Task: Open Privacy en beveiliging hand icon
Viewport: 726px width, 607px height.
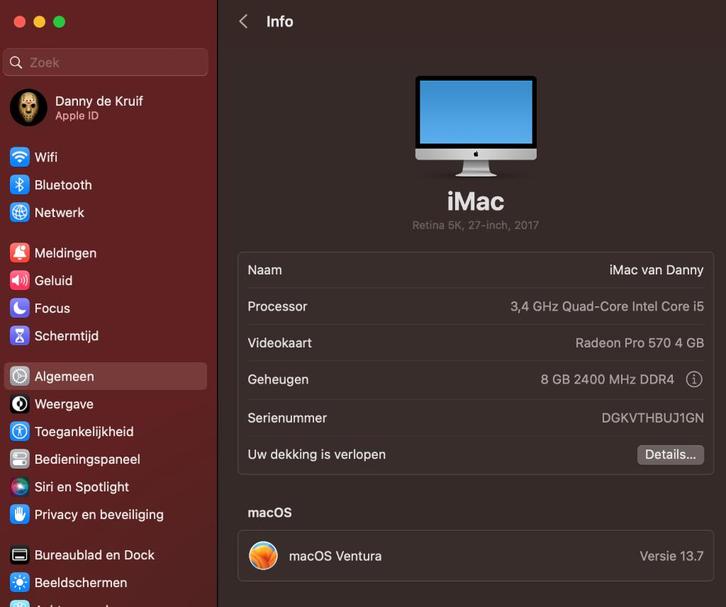Action: (x=19, y=514)
